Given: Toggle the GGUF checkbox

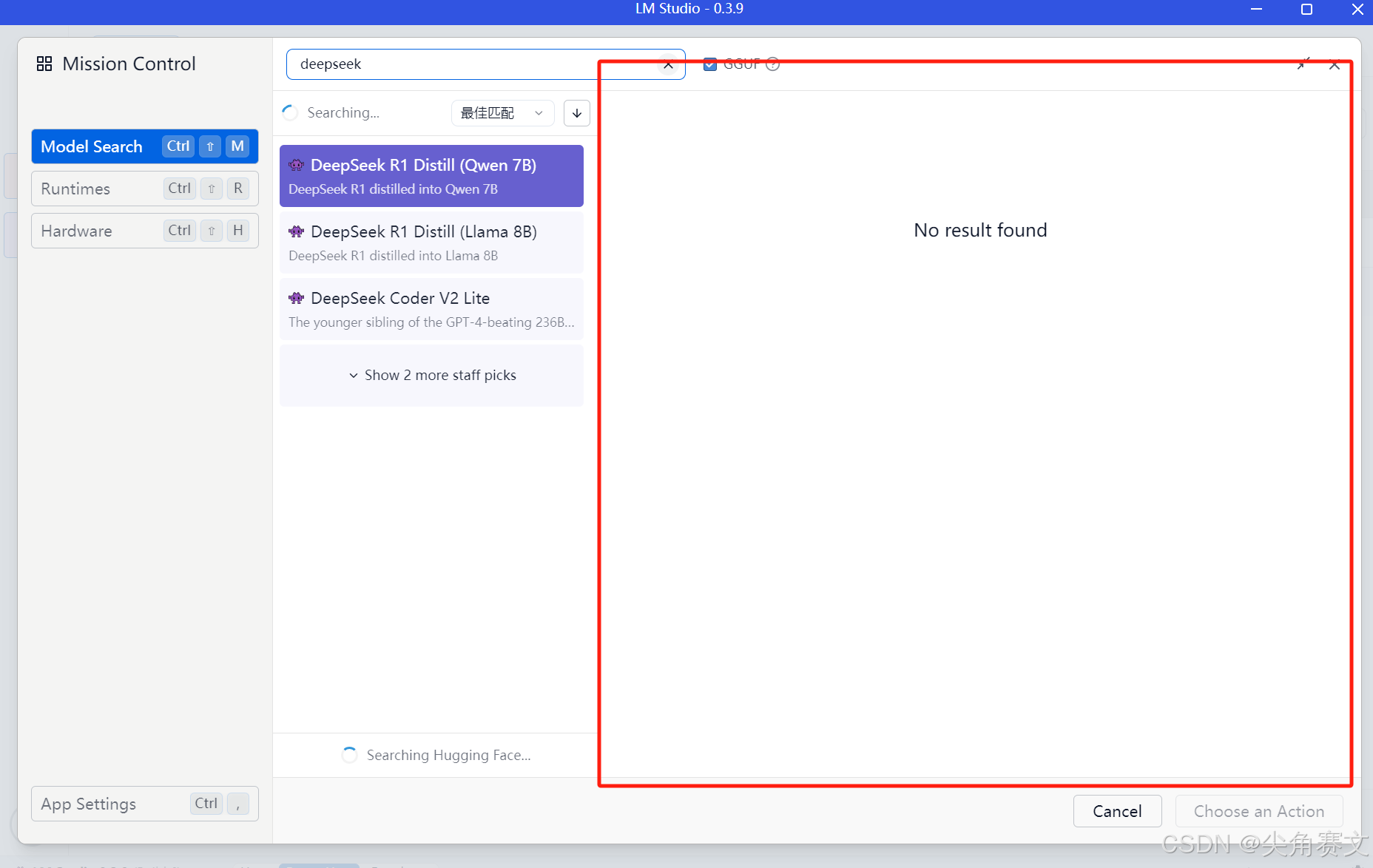Looking at the screenshot, I should click(x=710, y=64).
